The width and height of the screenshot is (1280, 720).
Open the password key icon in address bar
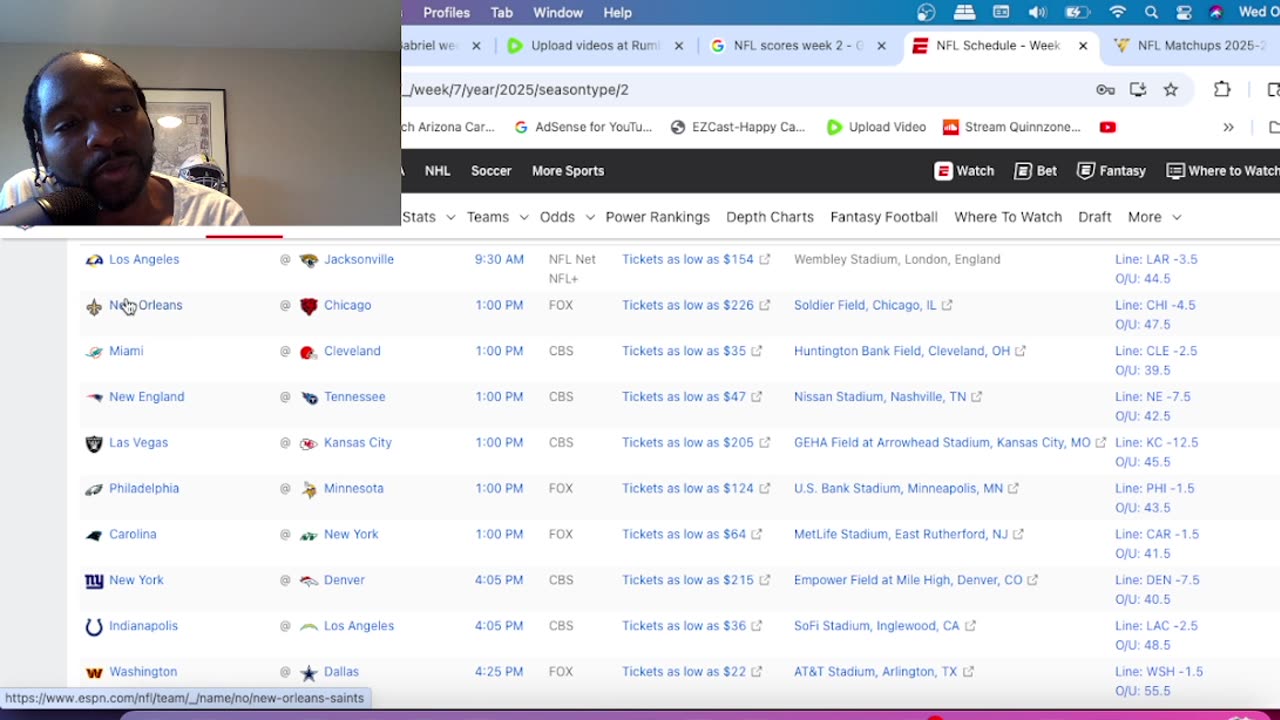tap(1105, 89)
